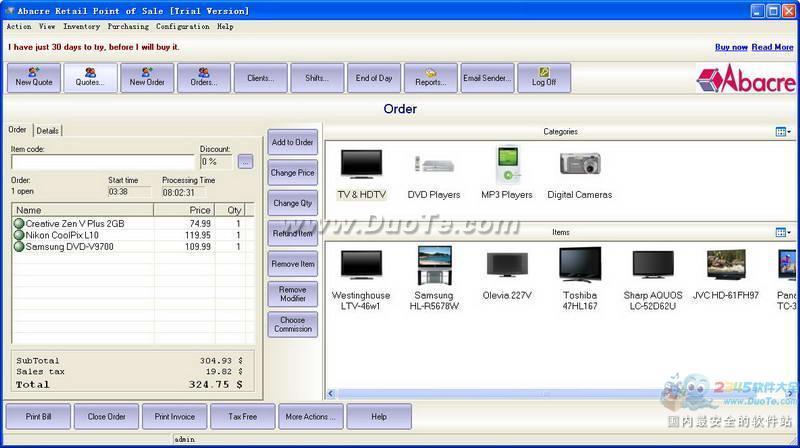Open the Inventory menu
This screenshot has width=800, height=448.
point(82,26)
